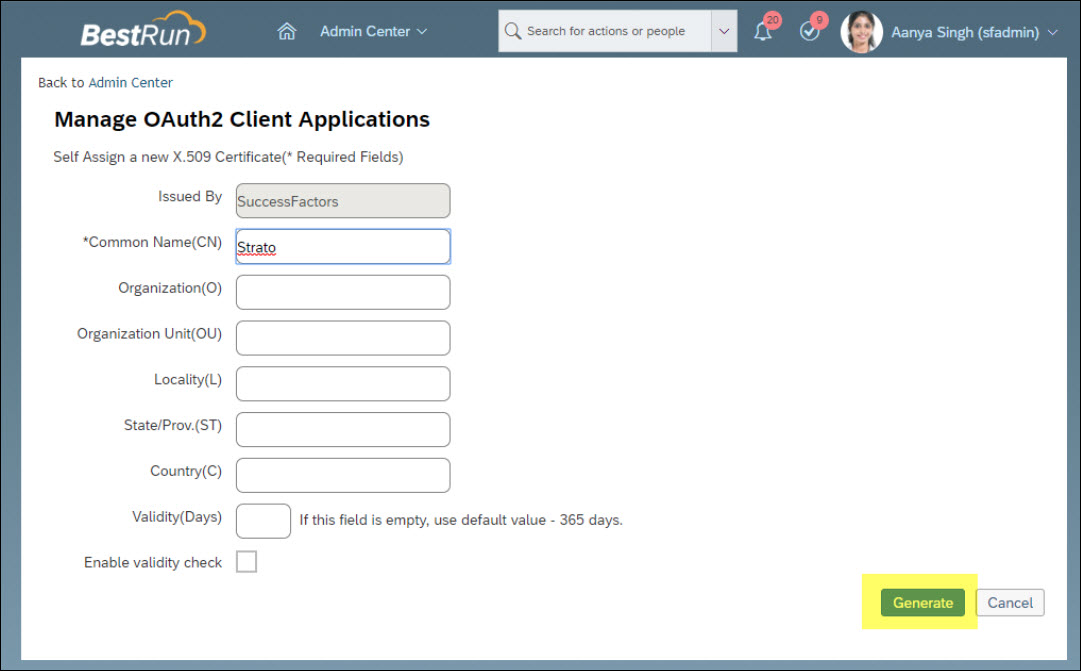This screenshot has width=1081, height=671.
Task: Click the BestRun logo
Action: (143, 31)
